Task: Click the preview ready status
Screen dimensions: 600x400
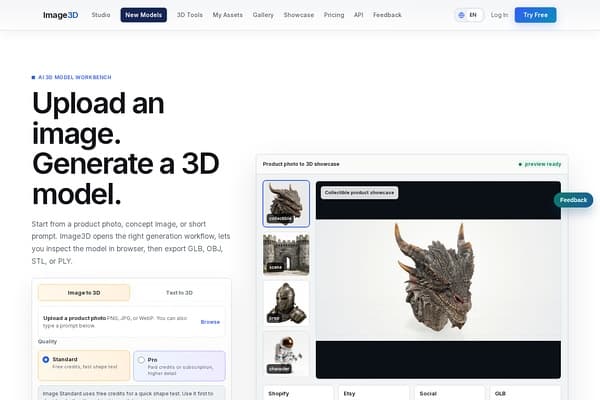Action: 540,164
